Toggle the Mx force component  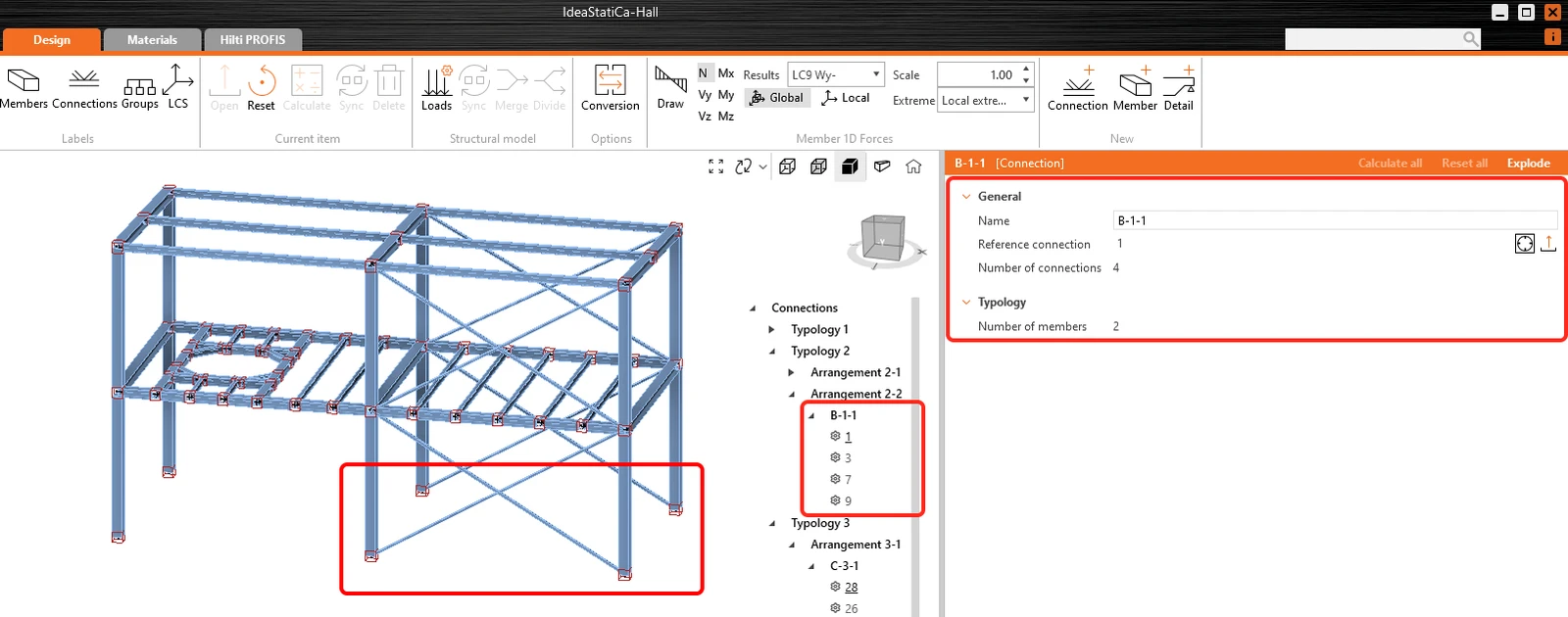726,73
